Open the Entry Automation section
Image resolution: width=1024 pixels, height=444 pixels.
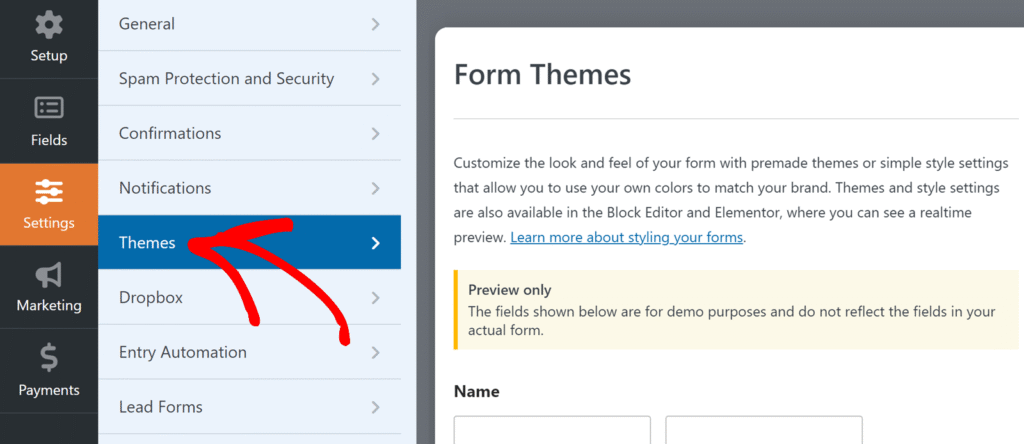[249, 353]
